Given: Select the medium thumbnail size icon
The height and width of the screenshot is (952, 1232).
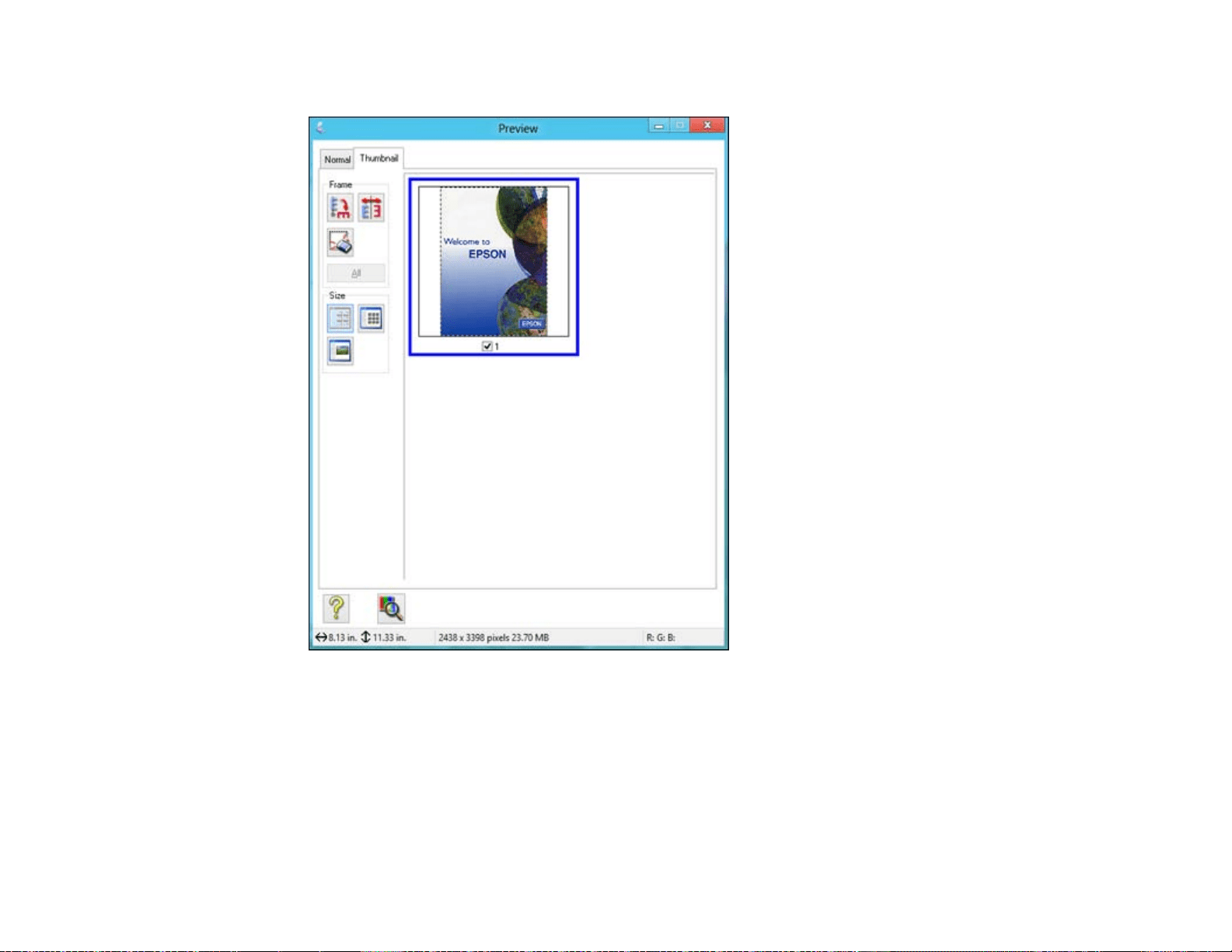Looking at the screenshot, I should (x=340, y=319).
